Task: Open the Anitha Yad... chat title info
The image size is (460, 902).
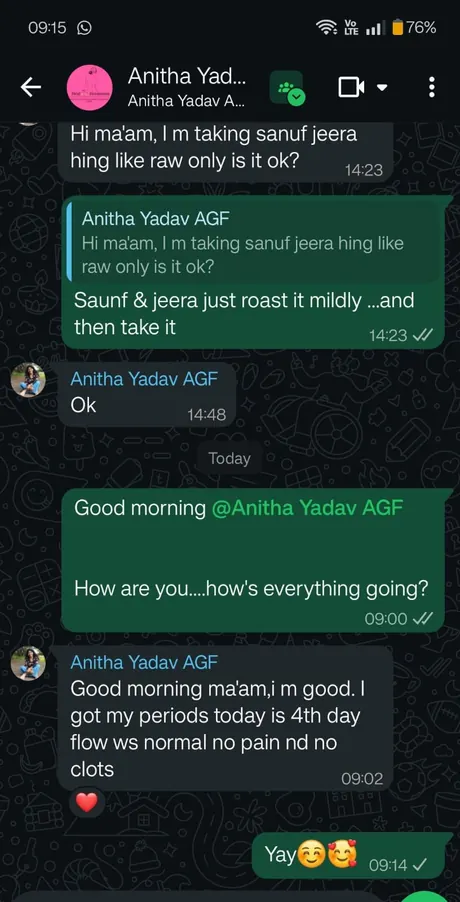Action: point(187,87)
